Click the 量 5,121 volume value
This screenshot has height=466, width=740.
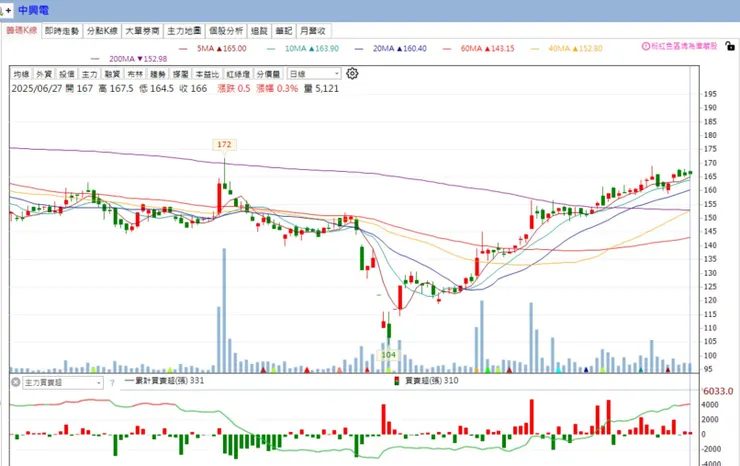(x=321, y=88)
